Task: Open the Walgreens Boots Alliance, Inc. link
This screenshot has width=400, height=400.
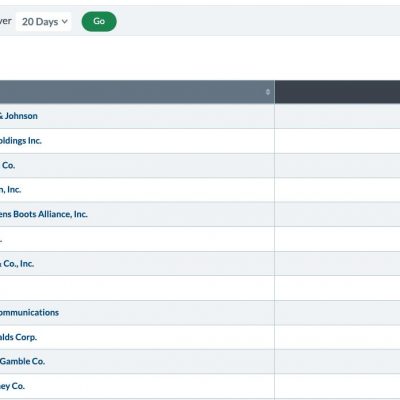Action: [x=44, y=214]
